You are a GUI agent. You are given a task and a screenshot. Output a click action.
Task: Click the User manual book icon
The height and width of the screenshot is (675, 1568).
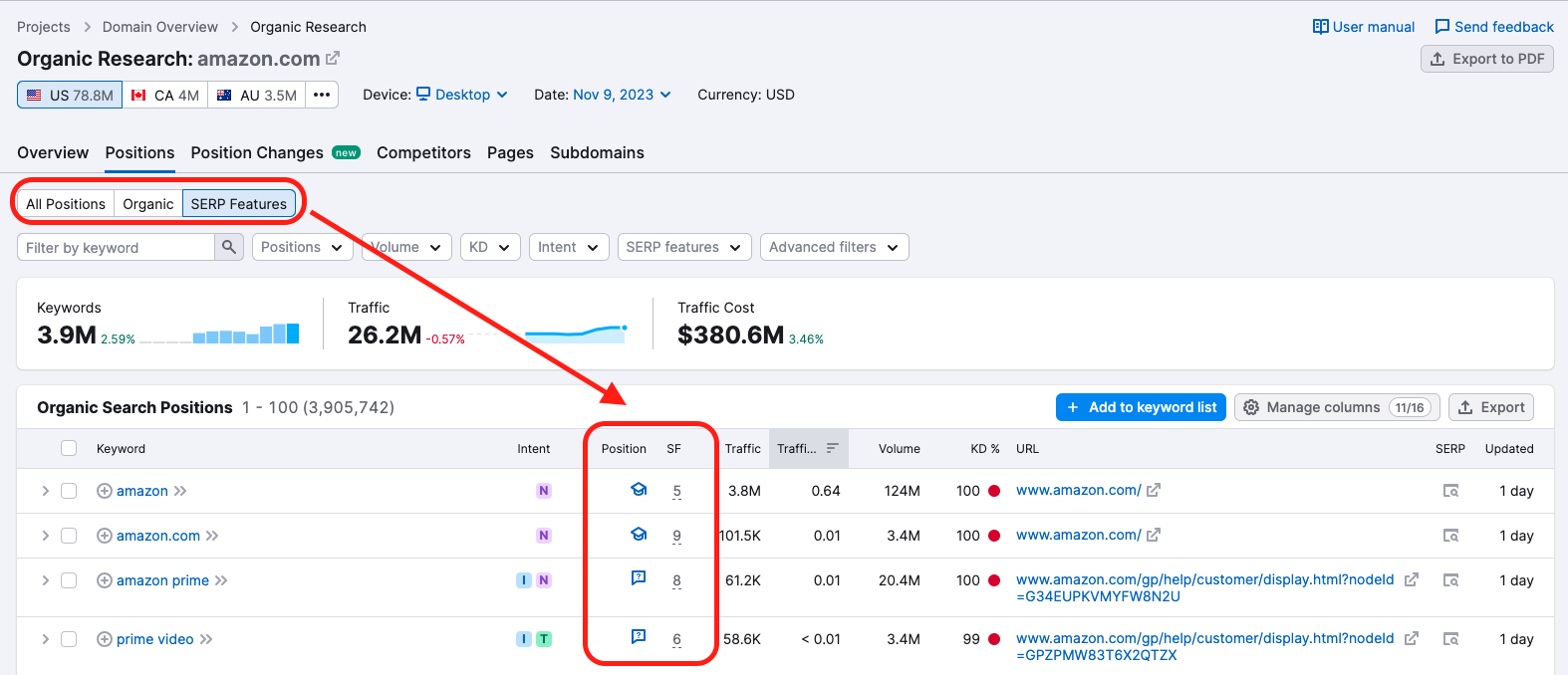(1321, 27)
